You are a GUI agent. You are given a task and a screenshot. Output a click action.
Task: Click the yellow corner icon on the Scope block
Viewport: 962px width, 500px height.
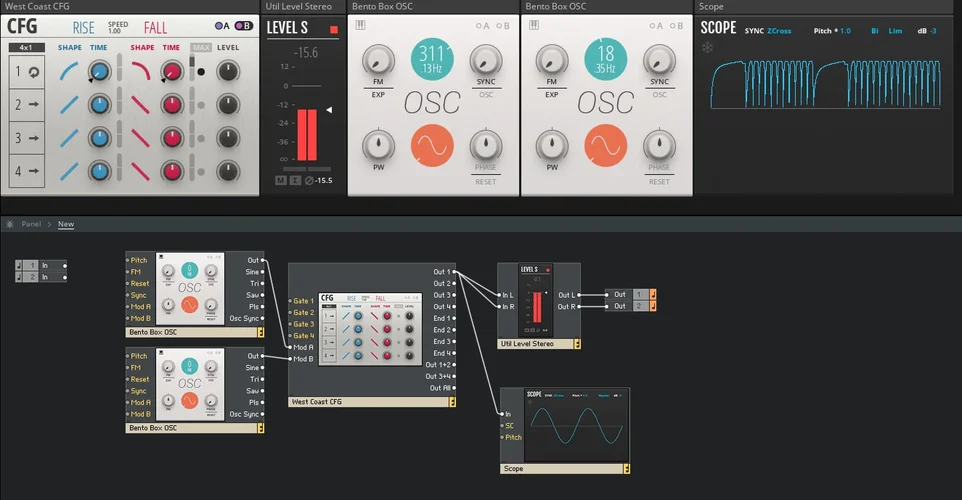[626, 469]
